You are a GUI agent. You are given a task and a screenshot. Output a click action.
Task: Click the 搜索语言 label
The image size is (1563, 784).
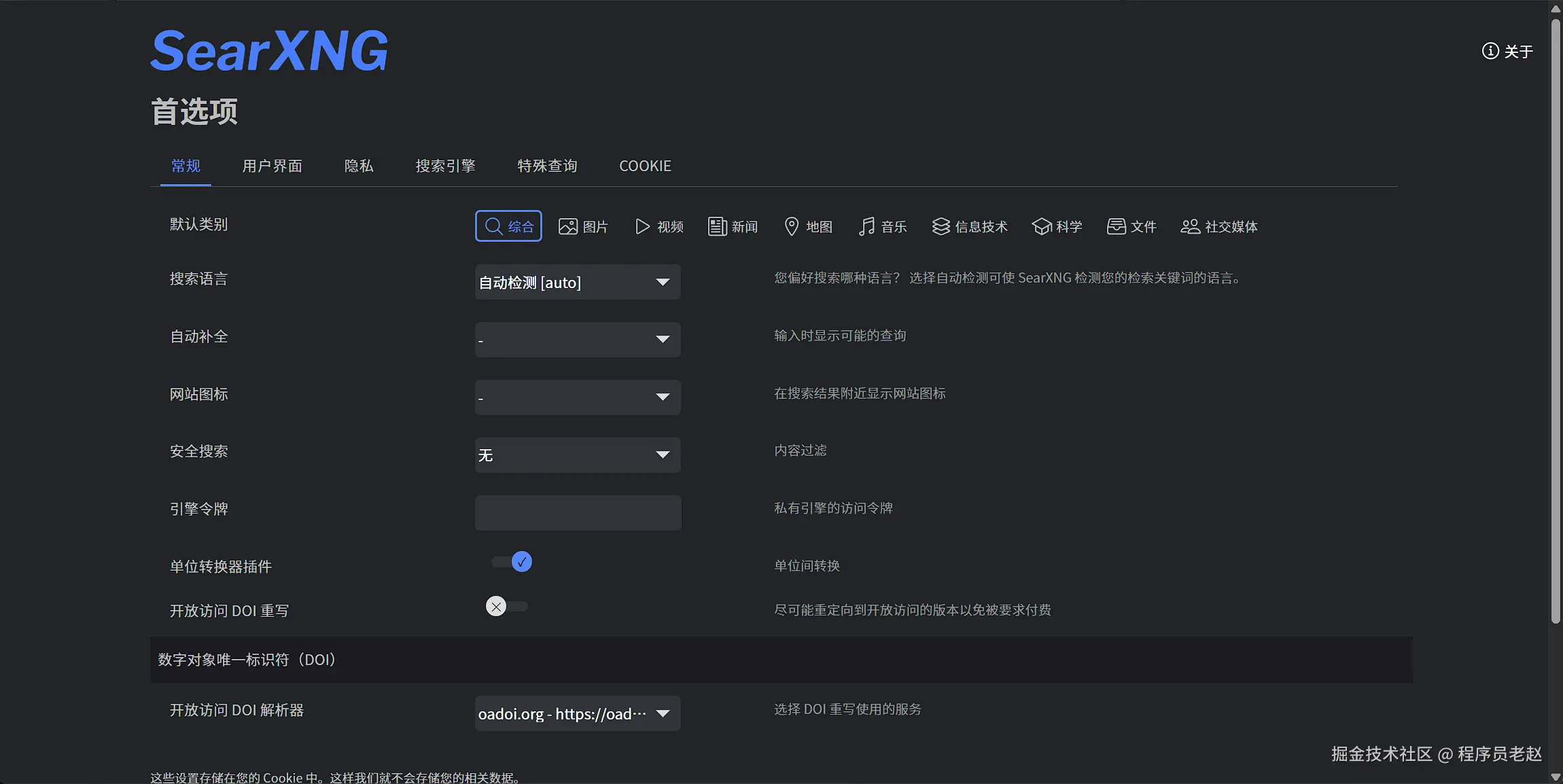pos(198,279)
